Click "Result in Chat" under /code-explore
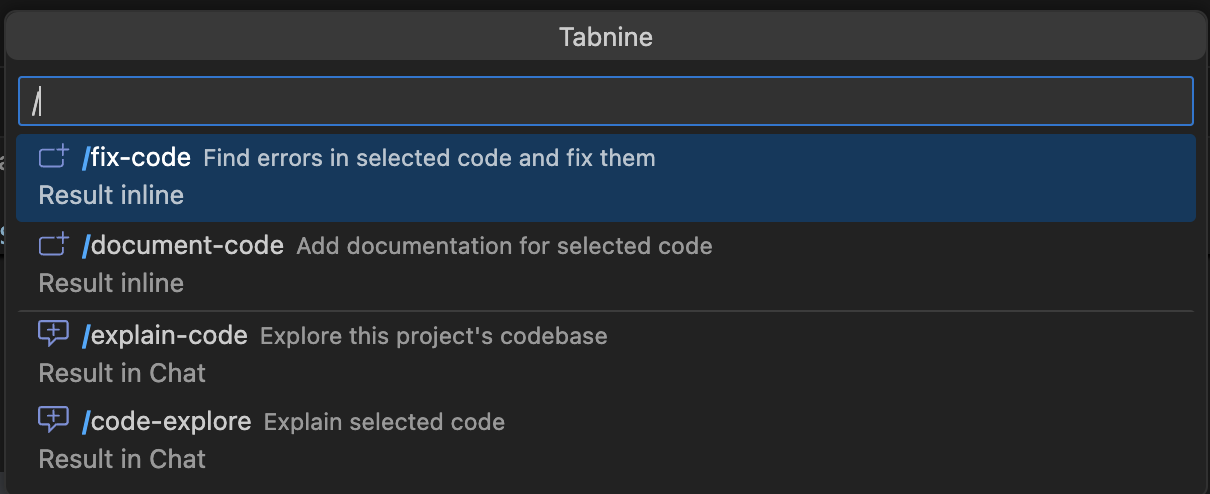 coord(122,459)
